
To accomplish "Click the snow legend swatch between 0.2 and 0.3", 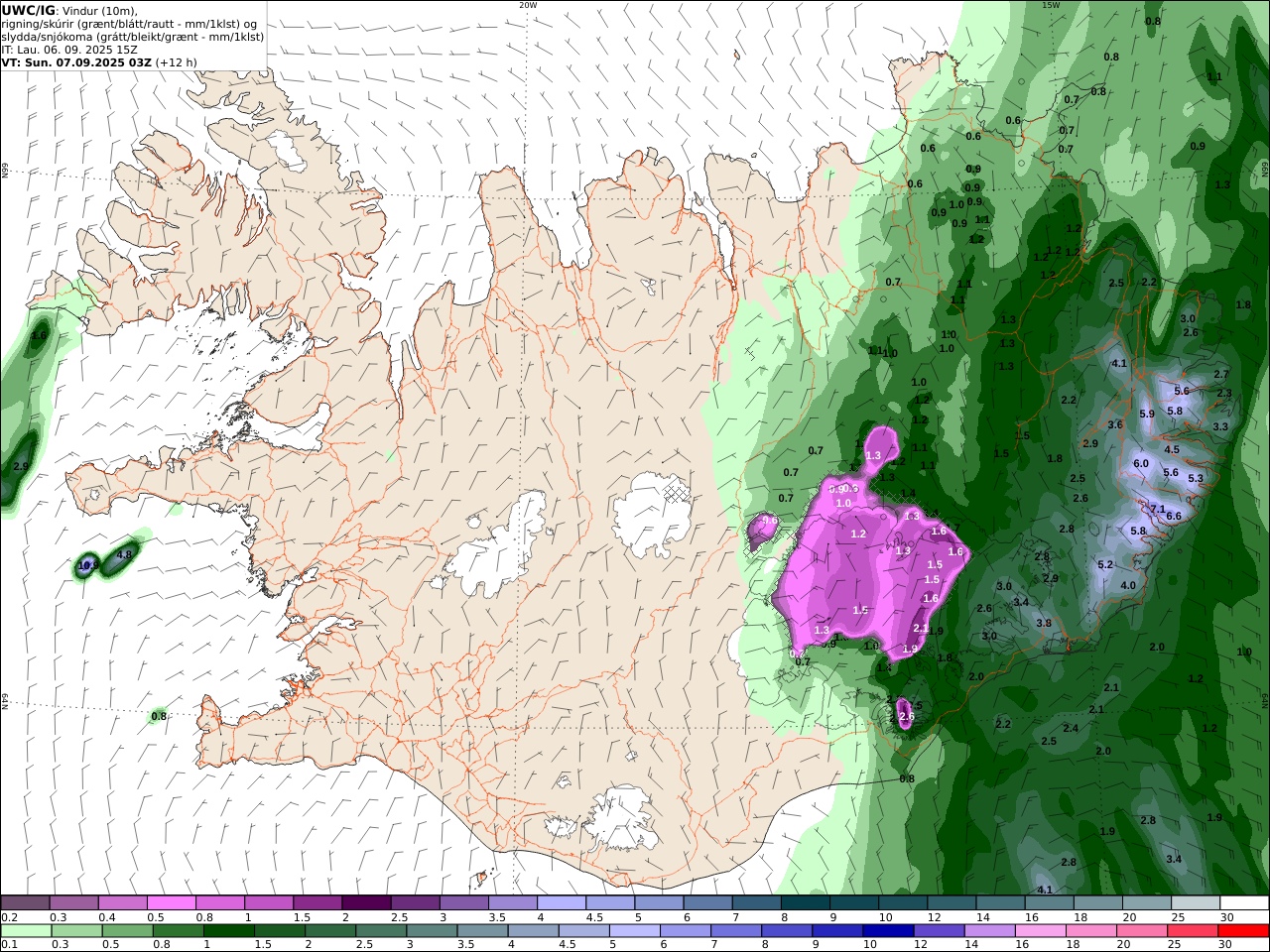I will pyautogui.click(x=25, y=902).
